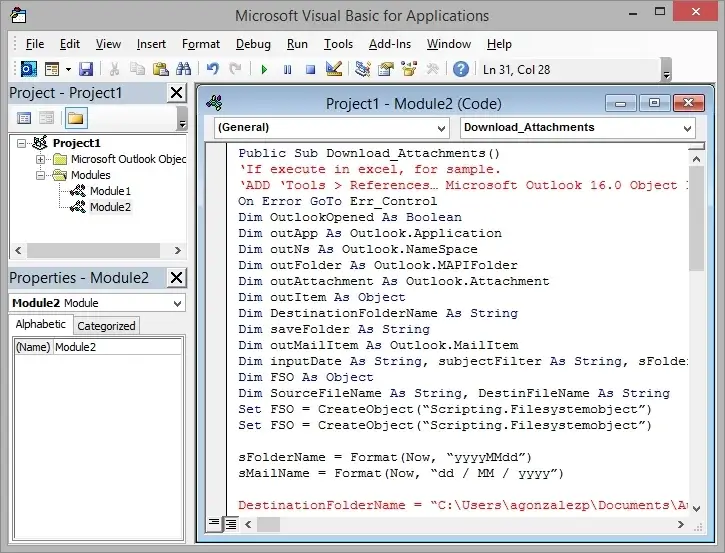
Task: Click the Project tree scroll right arrow
Action: [178, 251]
